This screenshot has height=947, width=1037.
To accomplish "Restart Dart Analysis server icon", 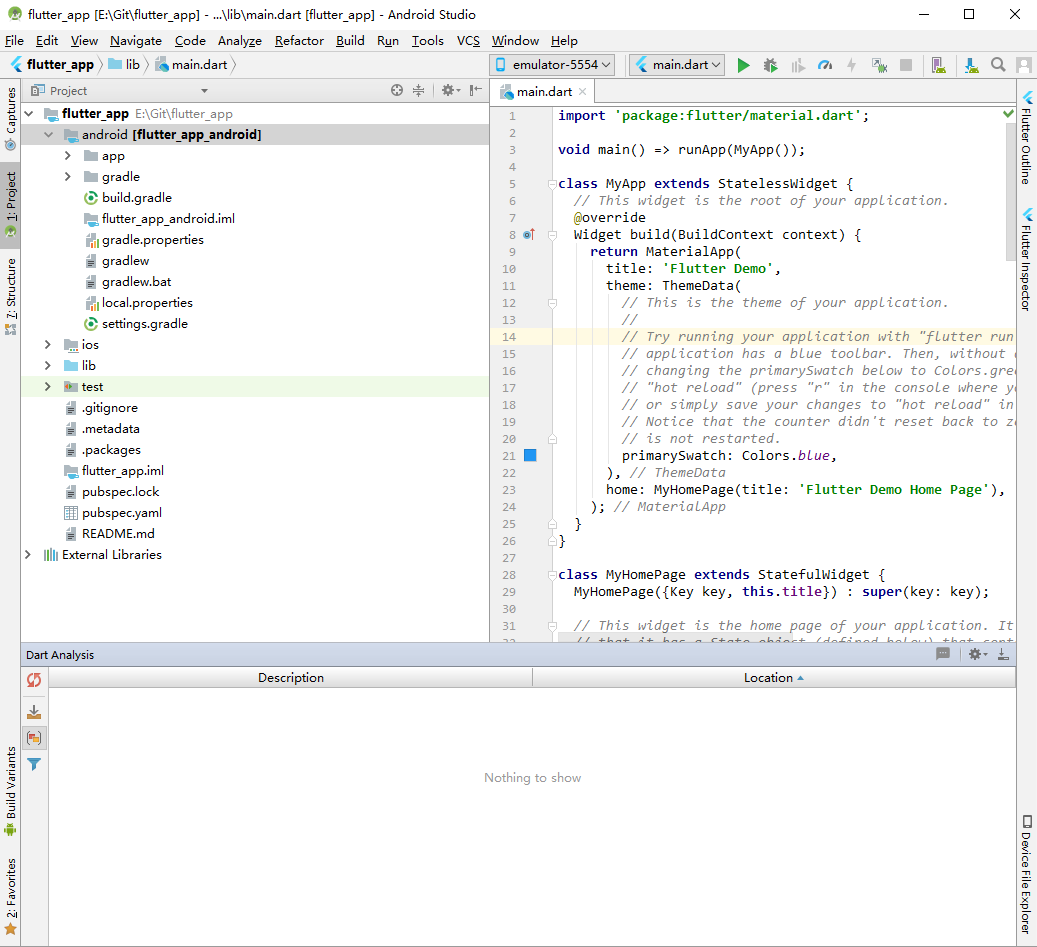I will click(x=34, y=680).
